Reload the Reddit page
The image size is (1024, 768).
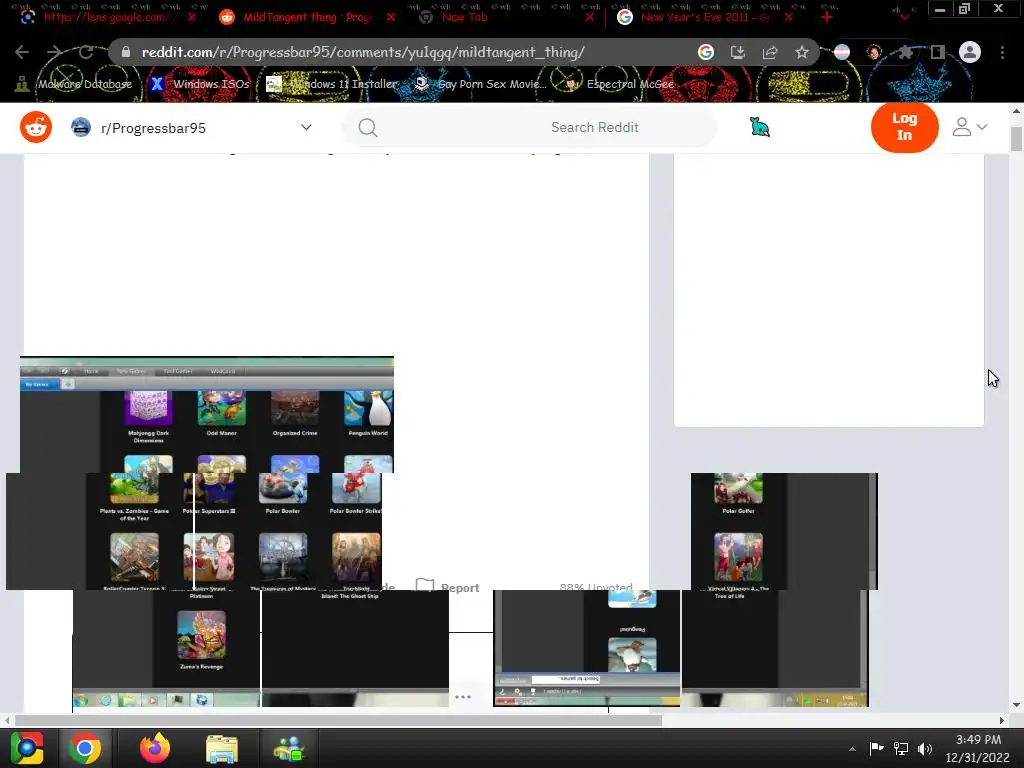point(86,52)
